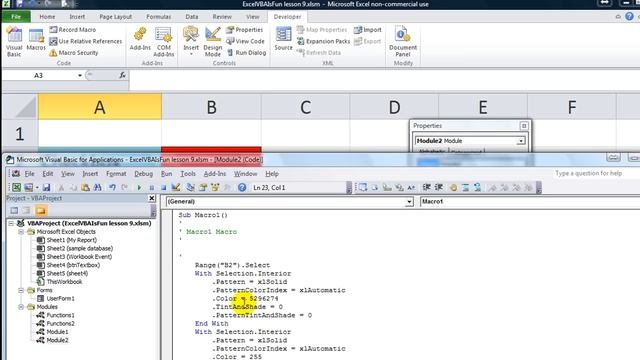Open the VBA Run menu
Viewport: 640px width, 360px height.
click(166, 174)
